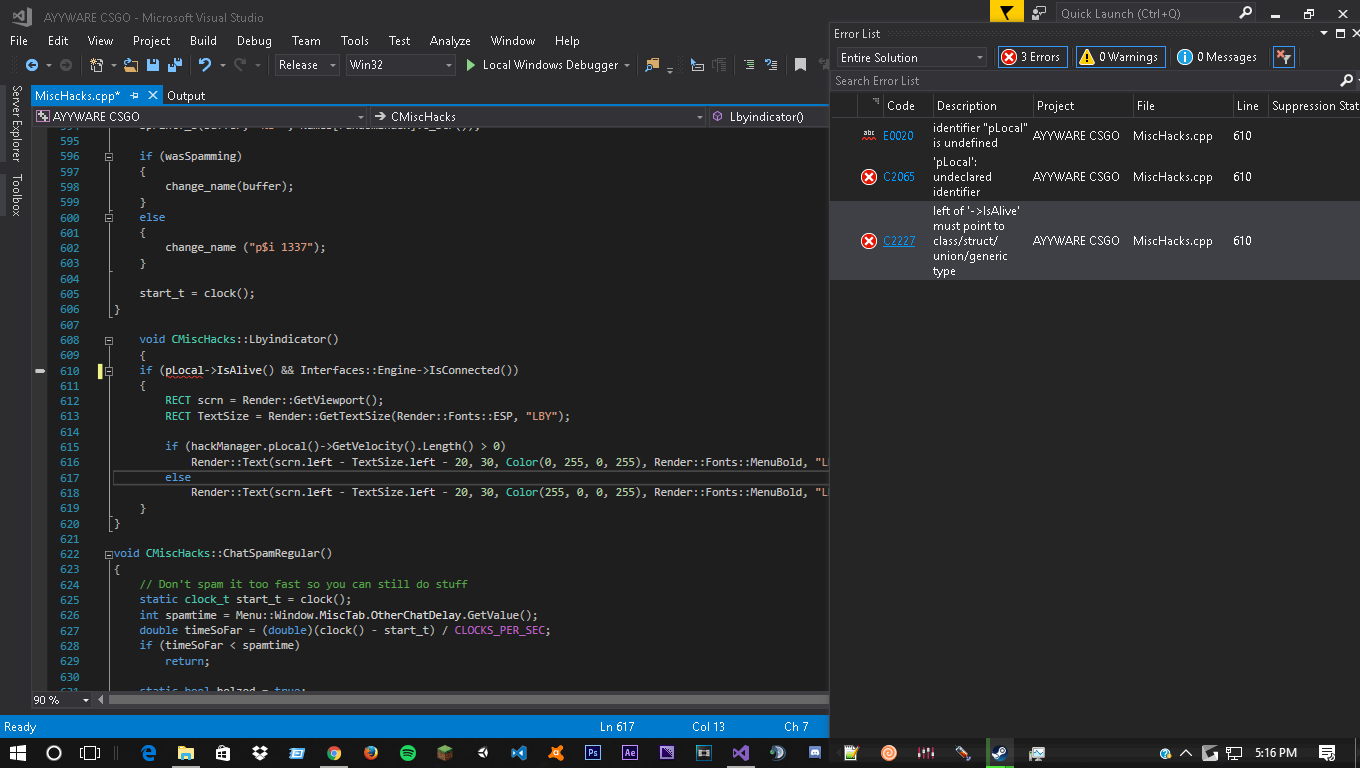Expand the Entire Solution scope dropdown

coord(911,58)
